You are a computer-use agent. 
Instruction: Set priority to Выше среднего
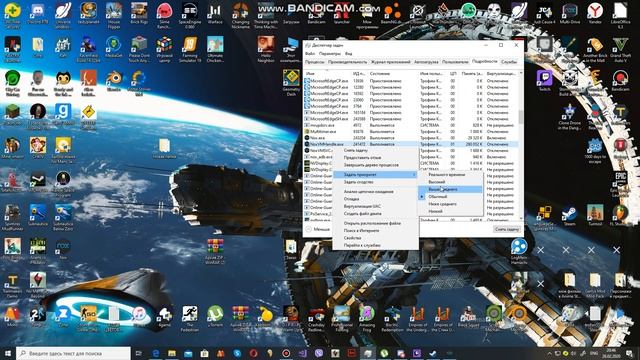[x=451, y=189]
